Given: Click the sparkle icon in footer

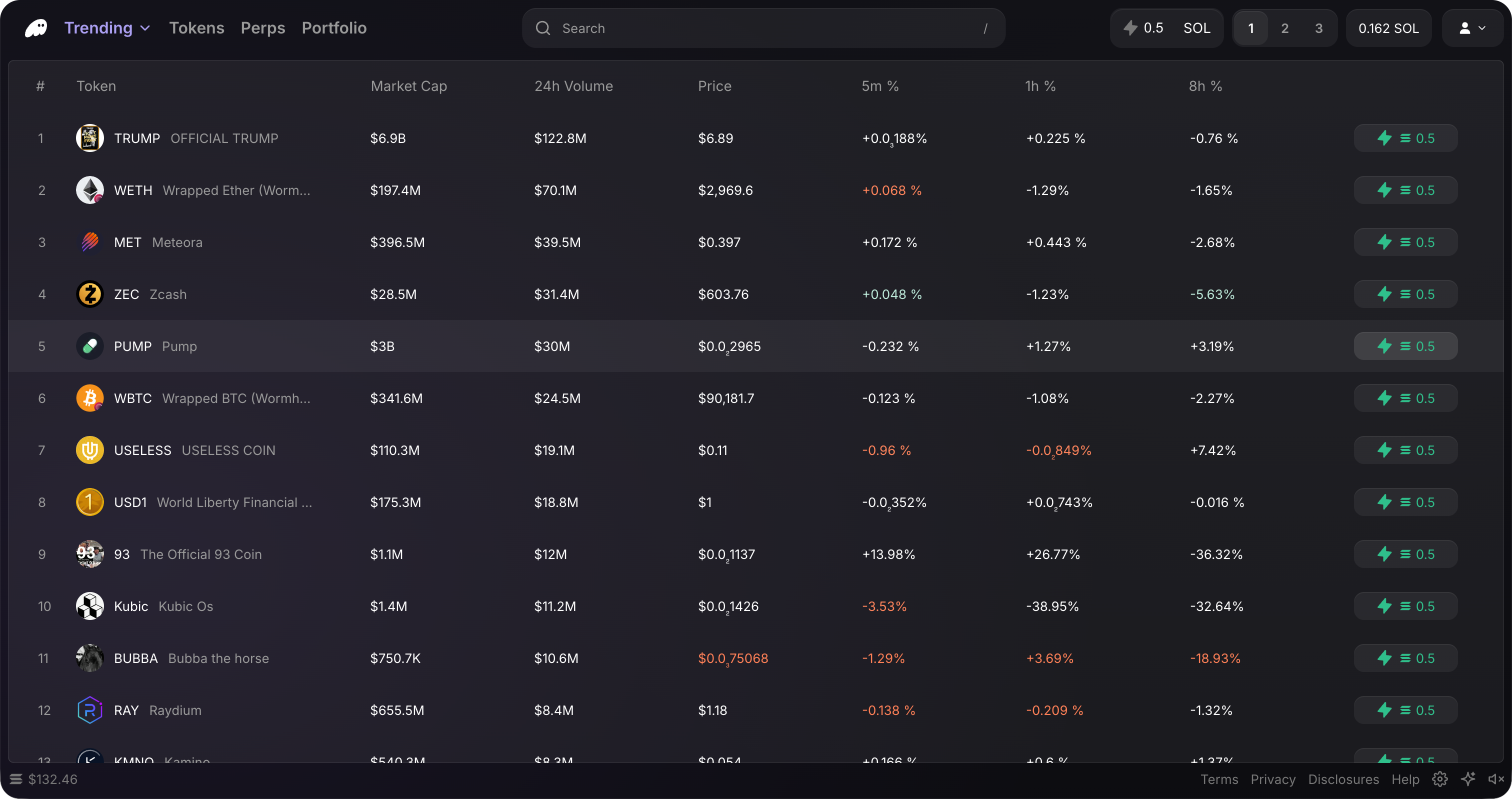Looking at the screenshot, I should (x=1468, y=779).
